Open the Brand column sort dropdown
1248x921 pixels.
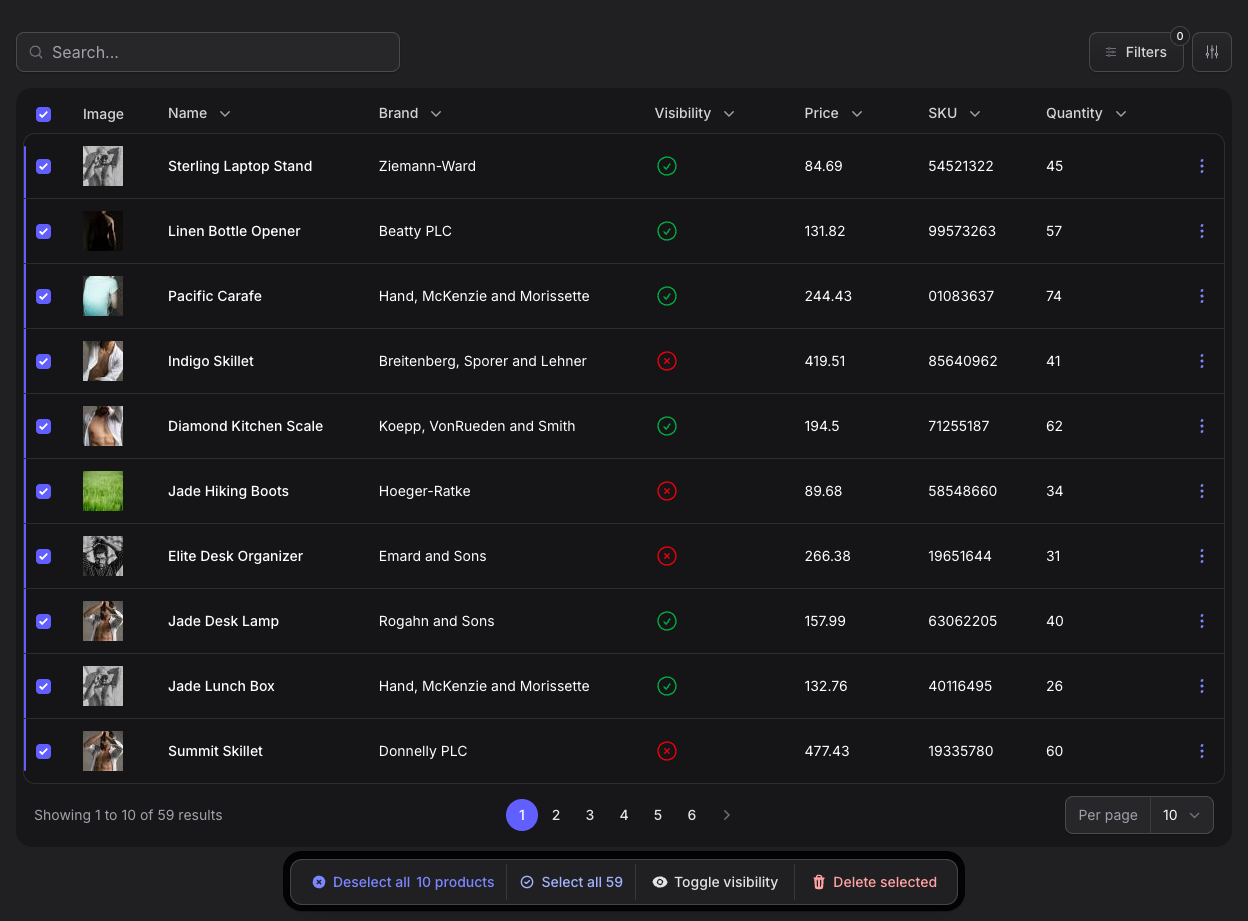436,114
